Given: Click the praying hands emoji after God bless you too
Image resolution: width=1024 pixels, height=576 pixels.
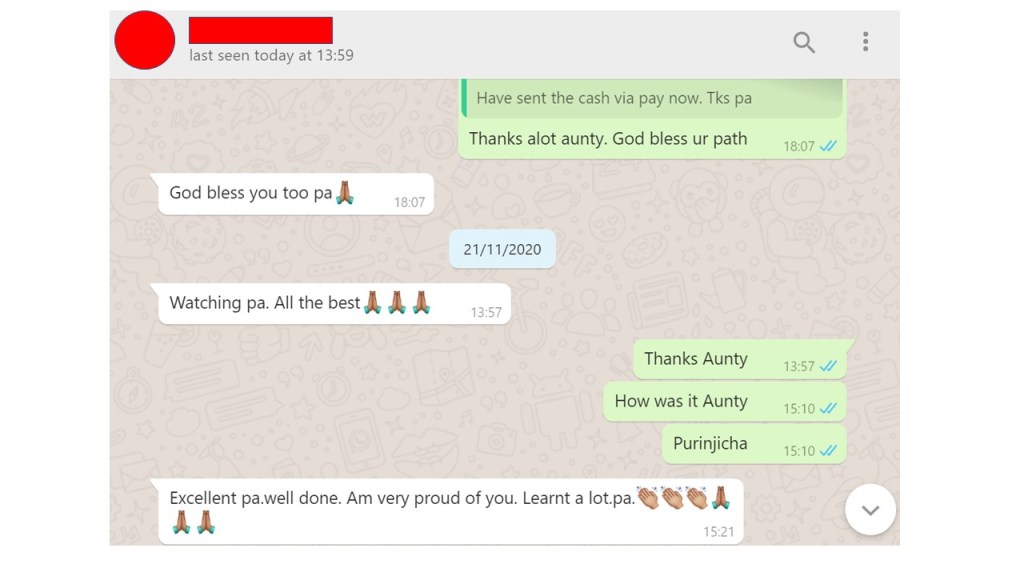Looking at the screenshot, I should tap(345, 193).
